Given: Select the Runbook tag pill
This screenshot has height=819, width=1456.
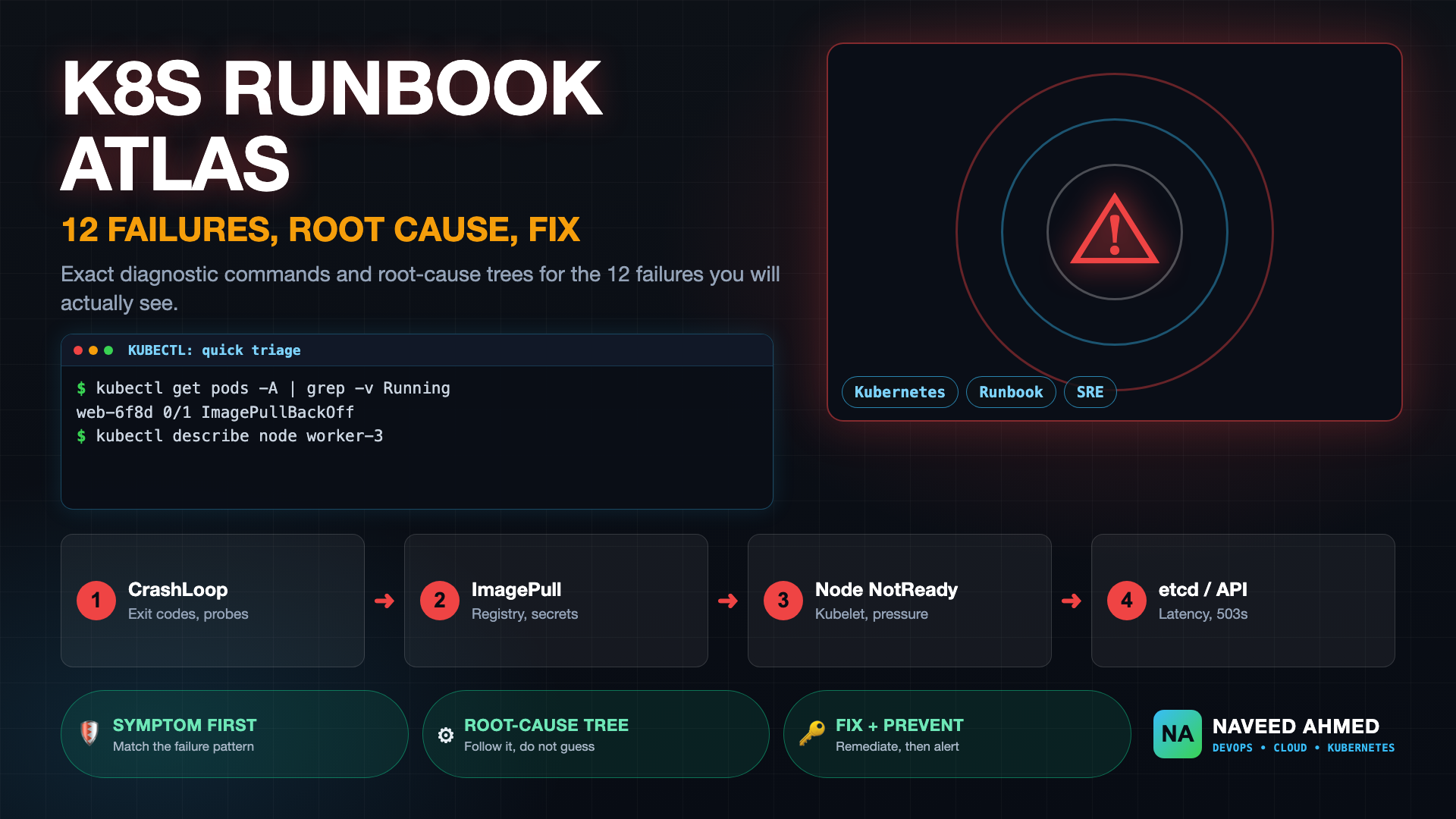Looking at the screenshot, I should (1011, 392).
